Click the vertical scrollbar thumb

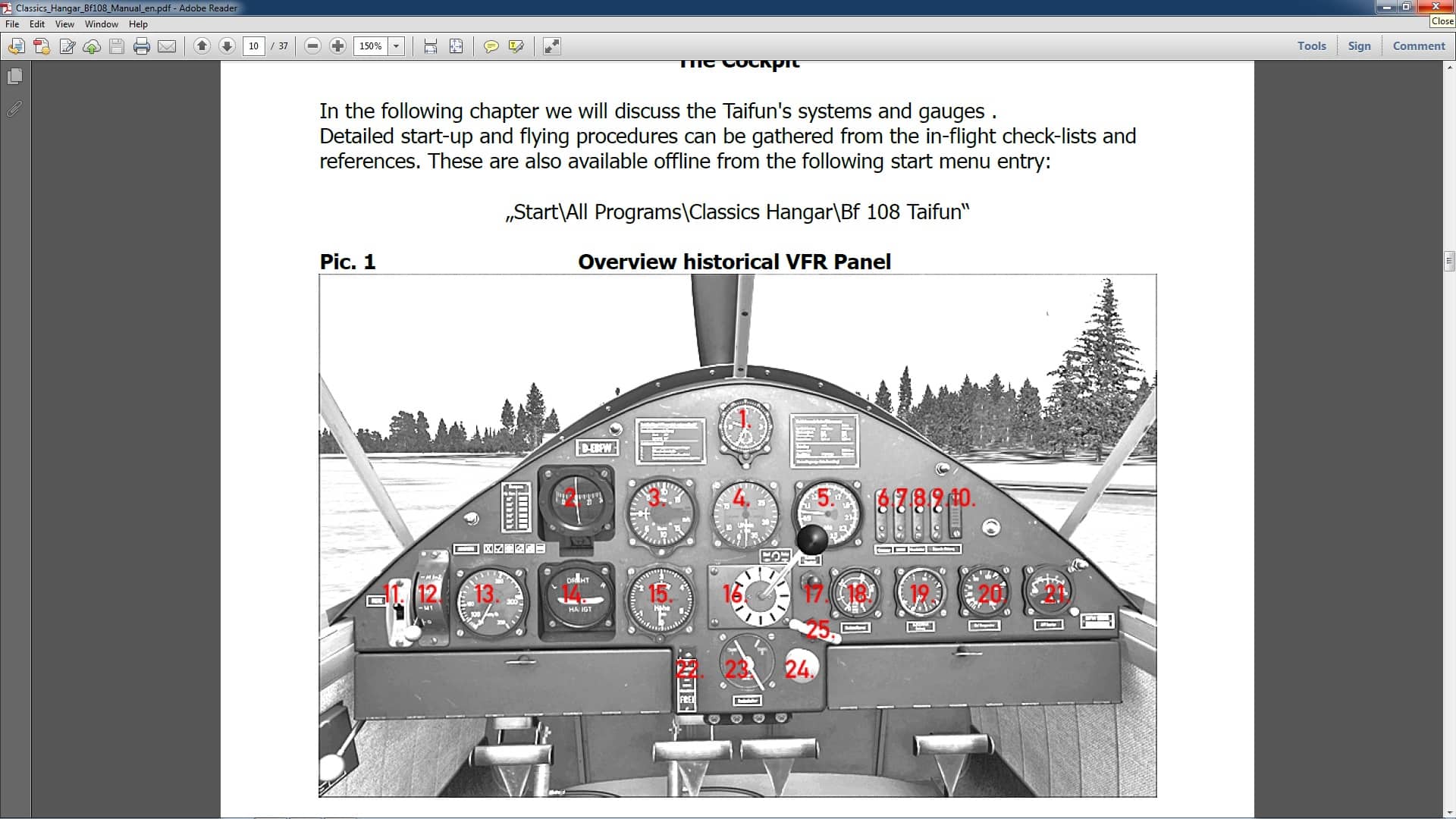pos(1449,262)
